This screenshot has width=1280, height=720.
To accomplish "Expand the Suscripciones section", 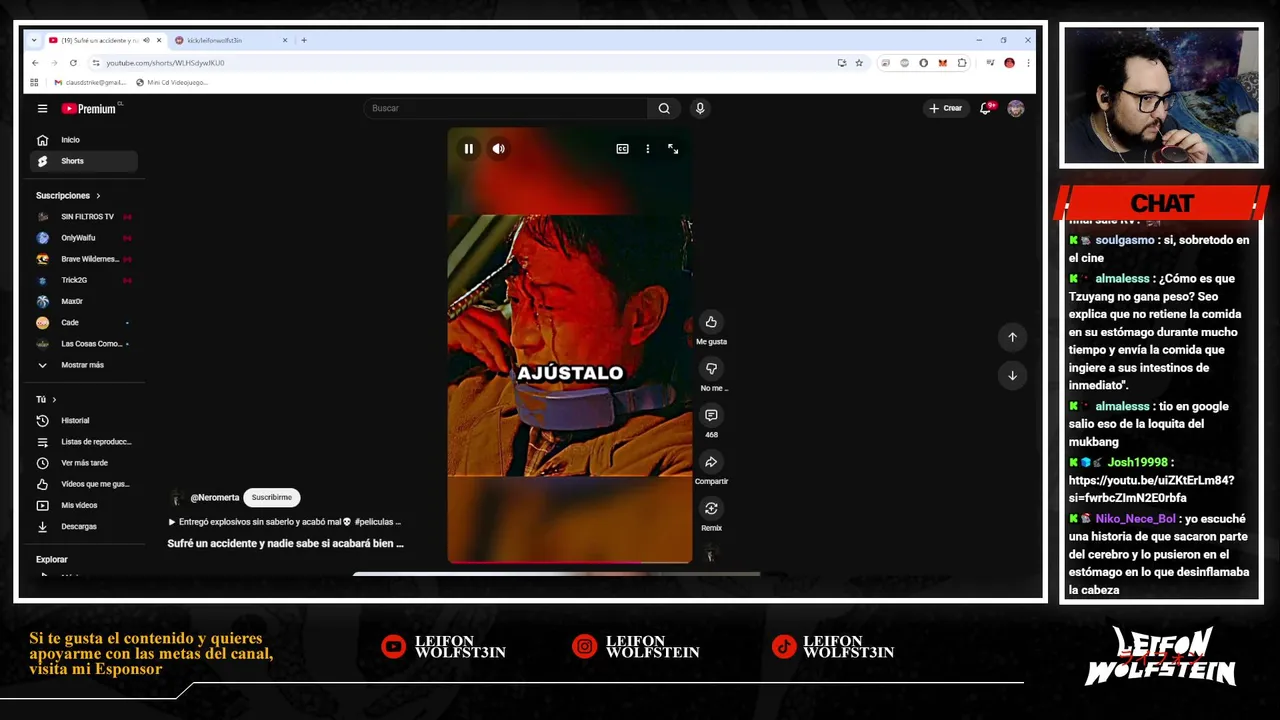I will 68,195.
